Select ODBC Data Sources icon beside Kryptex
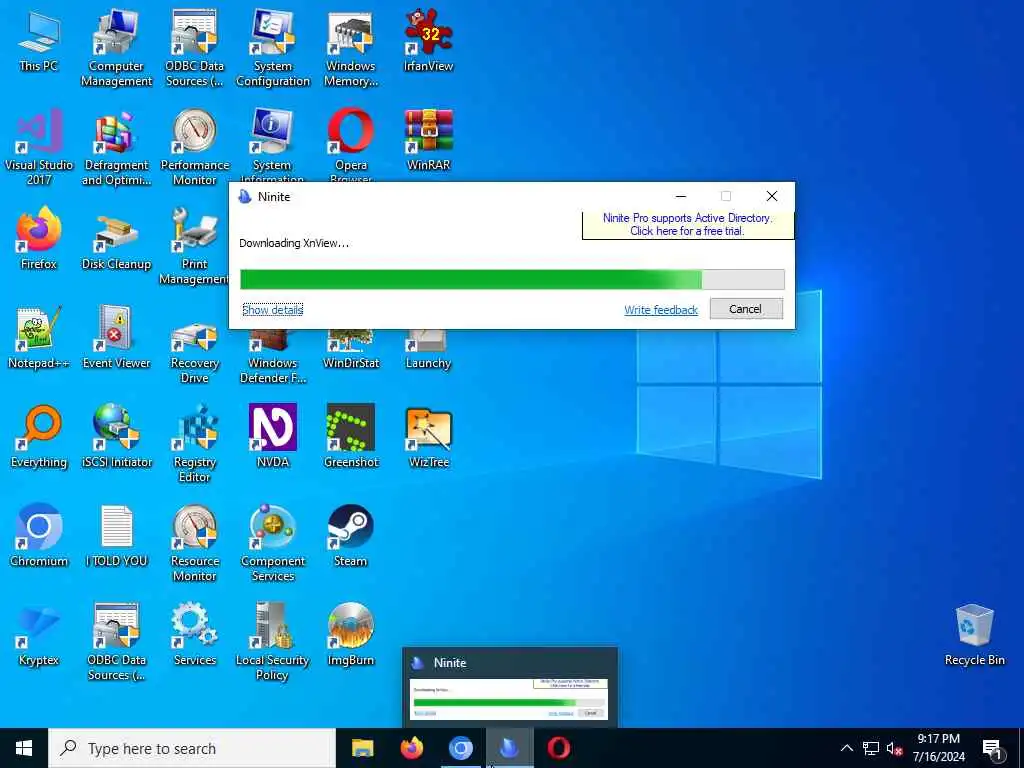The image size is (1024, 768). point(116,643)
